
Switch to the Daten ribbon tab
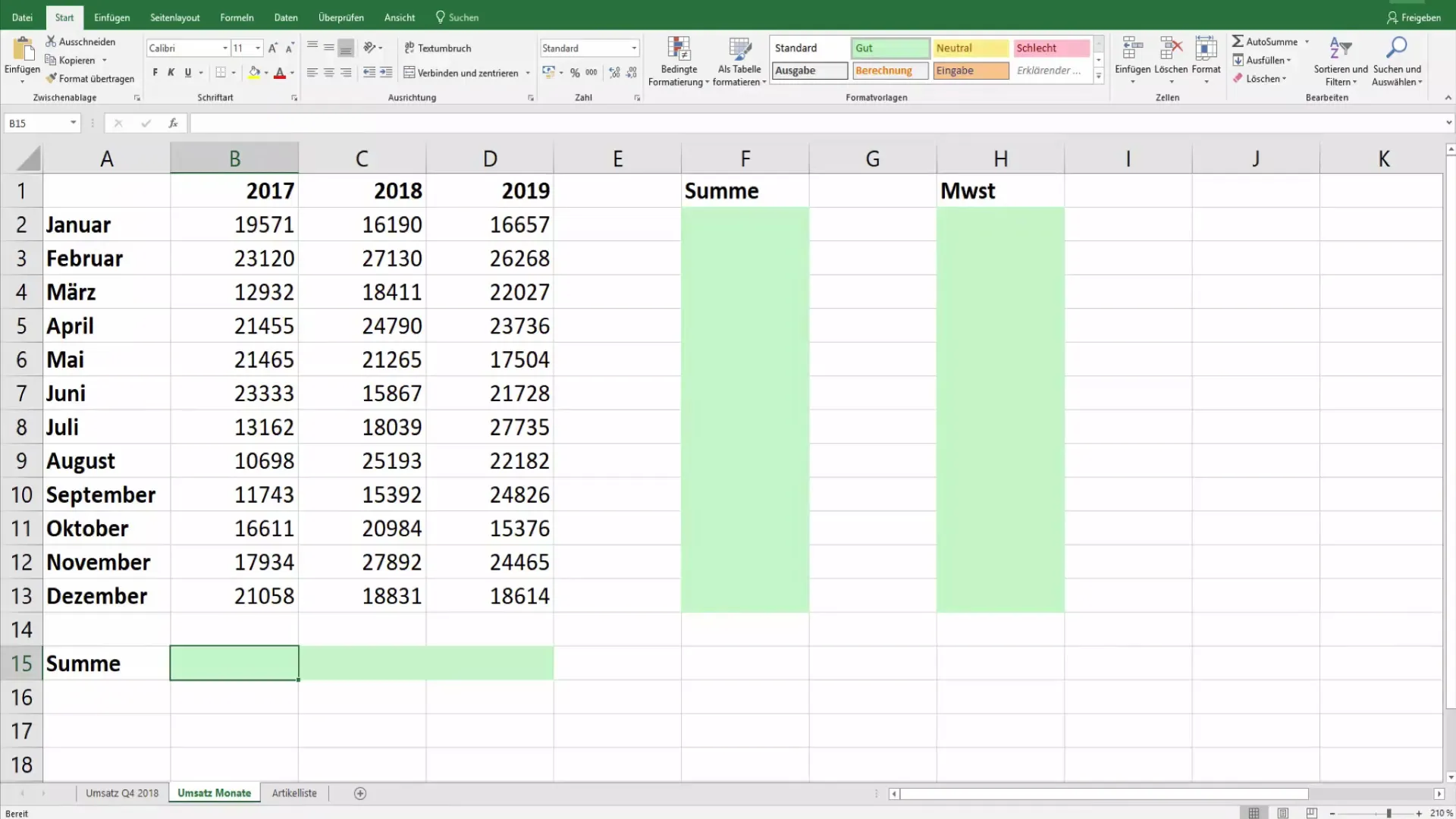pos(286,17)
